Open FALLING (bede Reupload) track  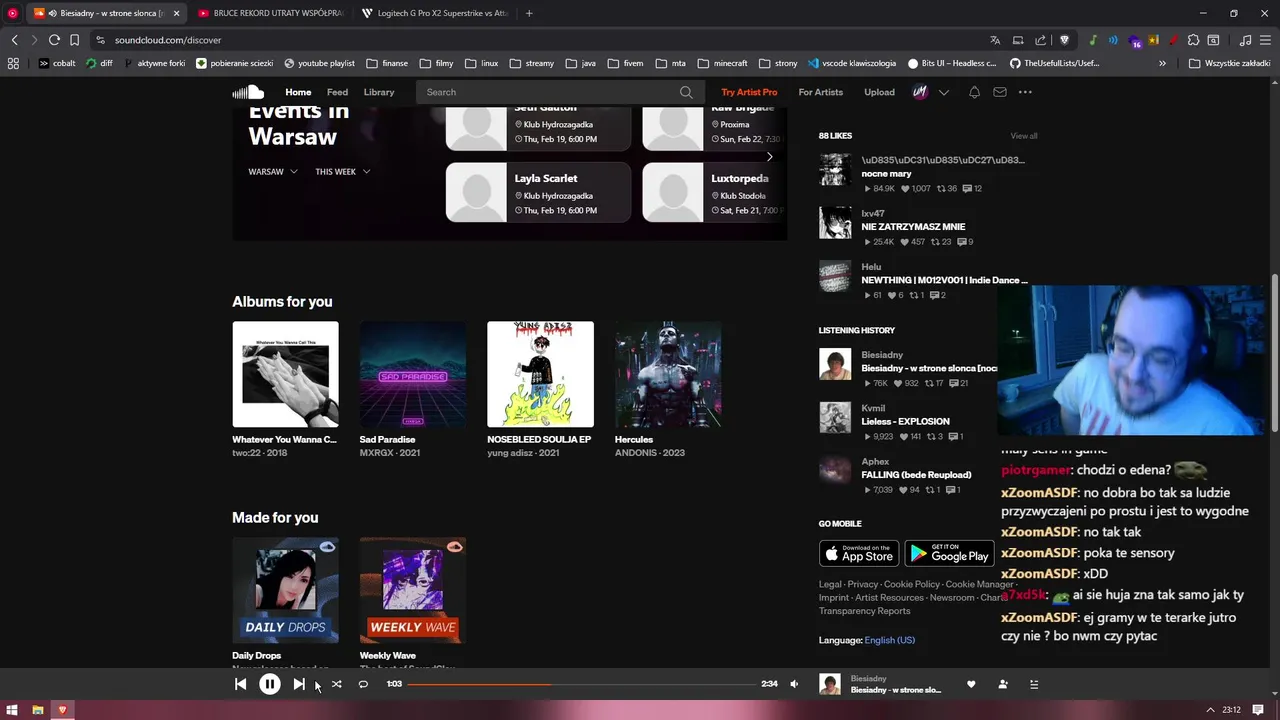tap(916, 475)
